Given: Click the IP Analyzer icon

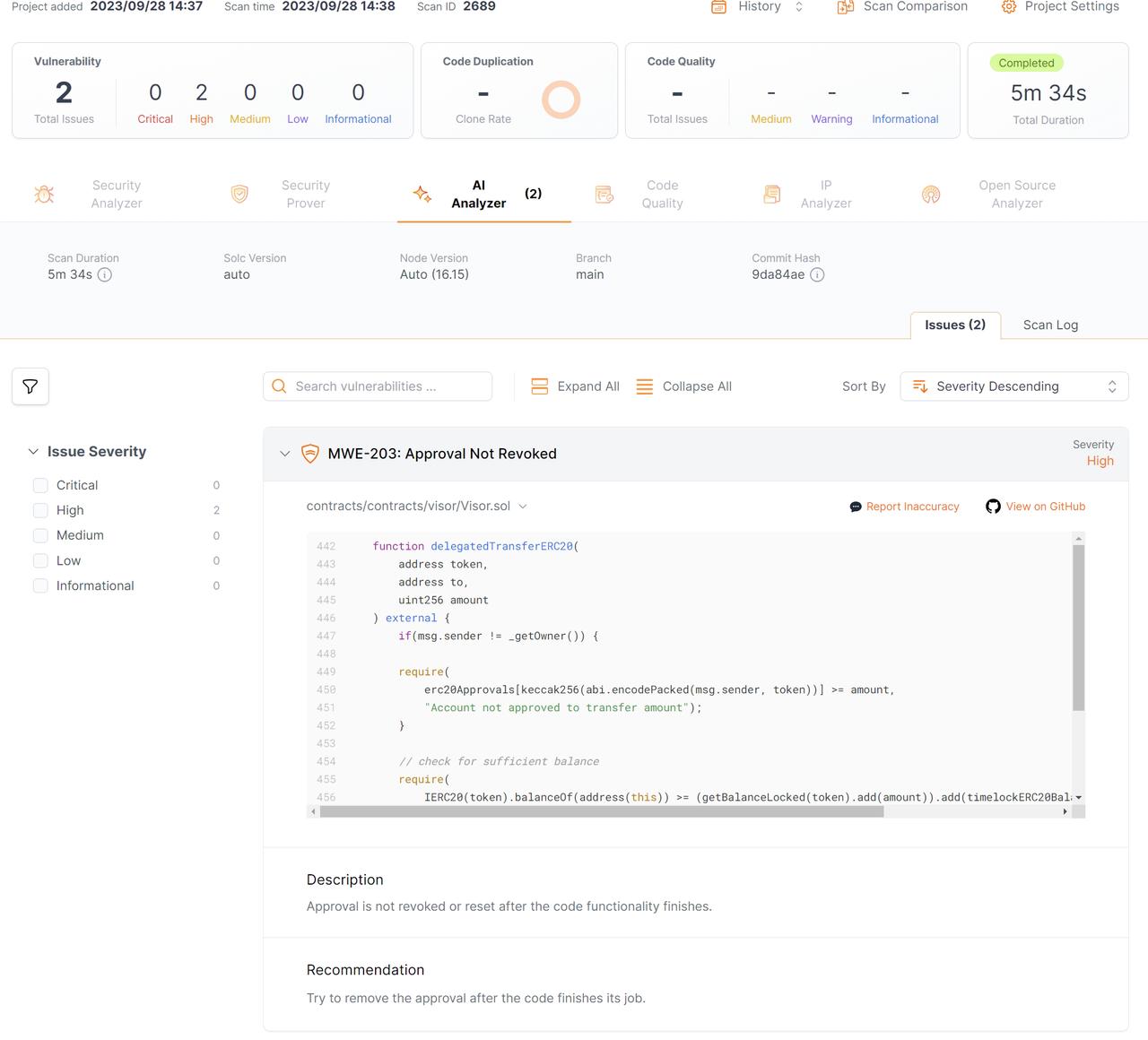Looking at the screenshot, I should click(x=771, y=194).
